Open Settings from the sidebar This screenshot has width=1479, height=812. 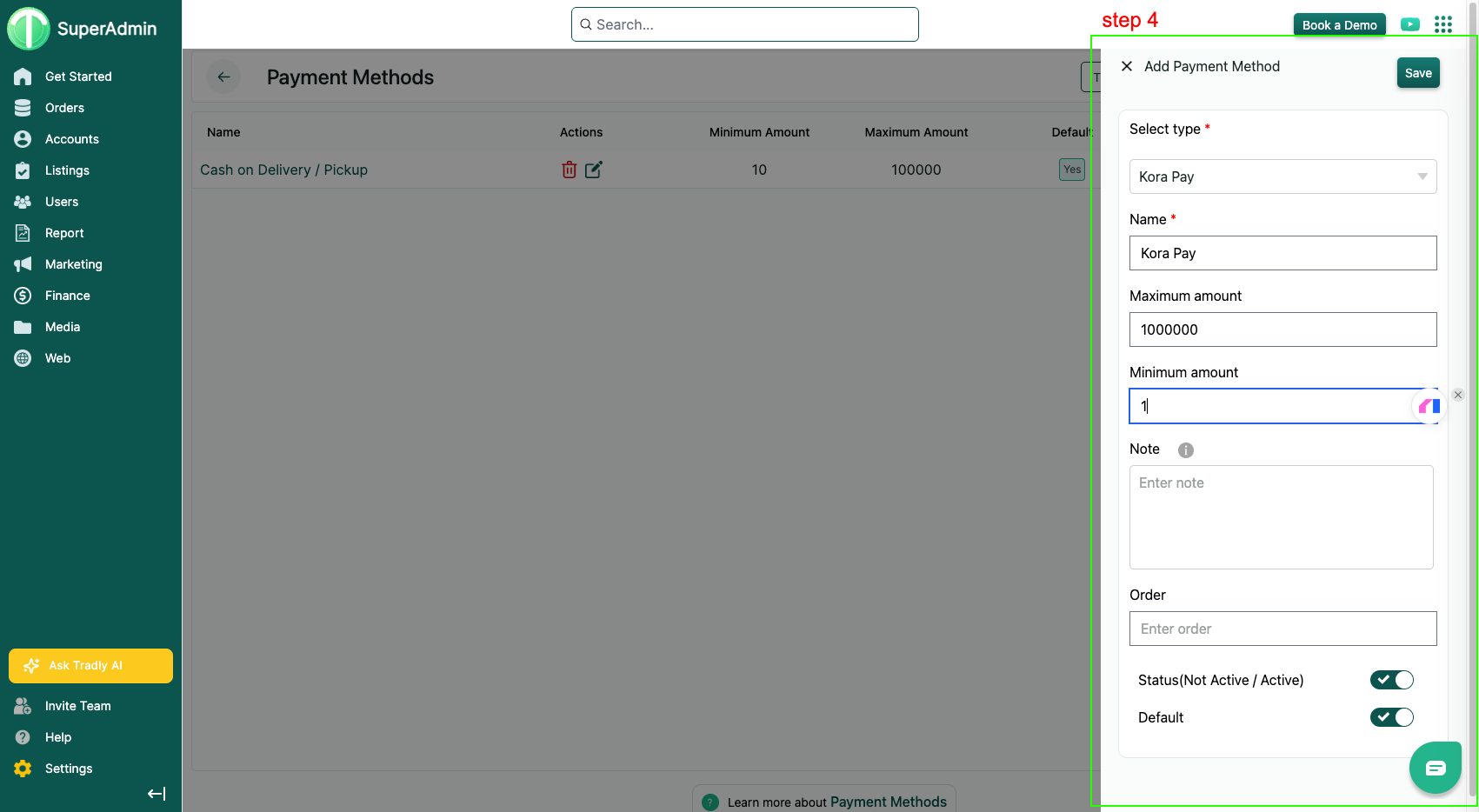tap(68, 769)
